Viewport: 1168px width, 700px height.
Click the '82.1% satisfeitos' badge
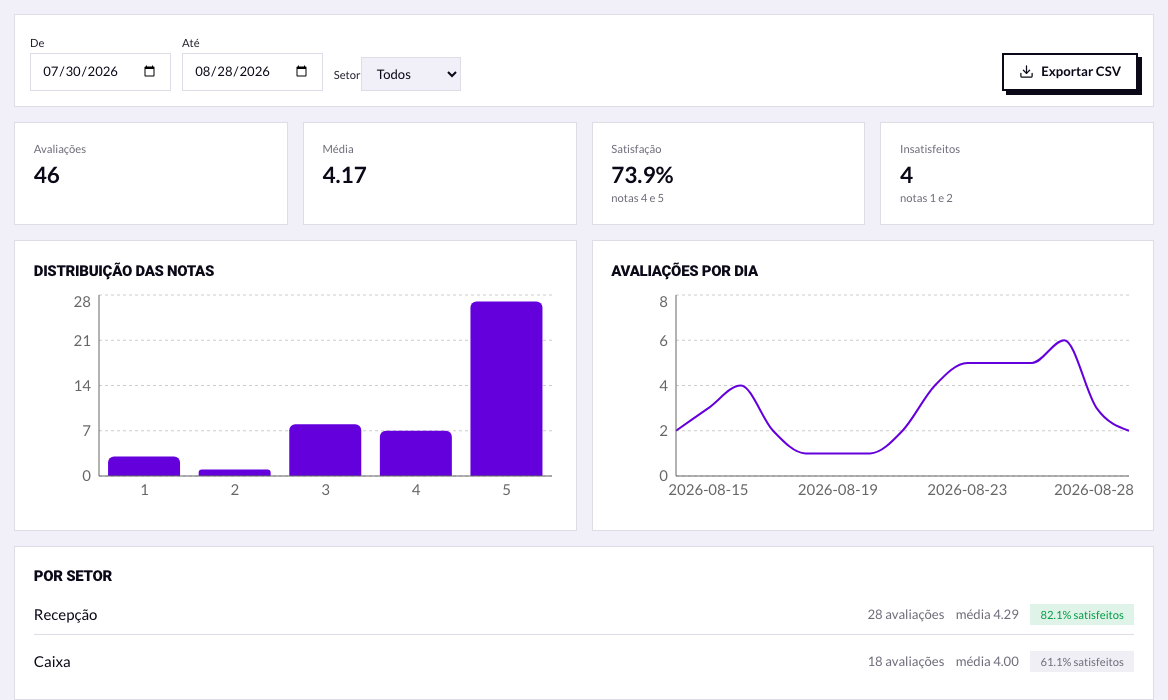tap(1082, 615)
